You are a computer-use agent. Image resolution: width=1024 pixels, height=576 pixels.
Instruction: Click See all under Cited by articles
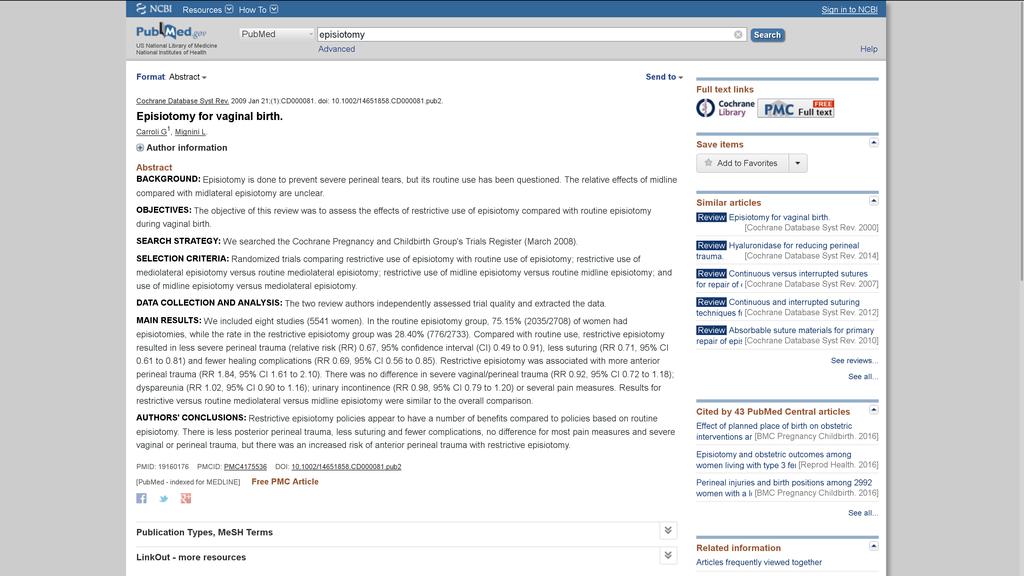coord(863,513)
